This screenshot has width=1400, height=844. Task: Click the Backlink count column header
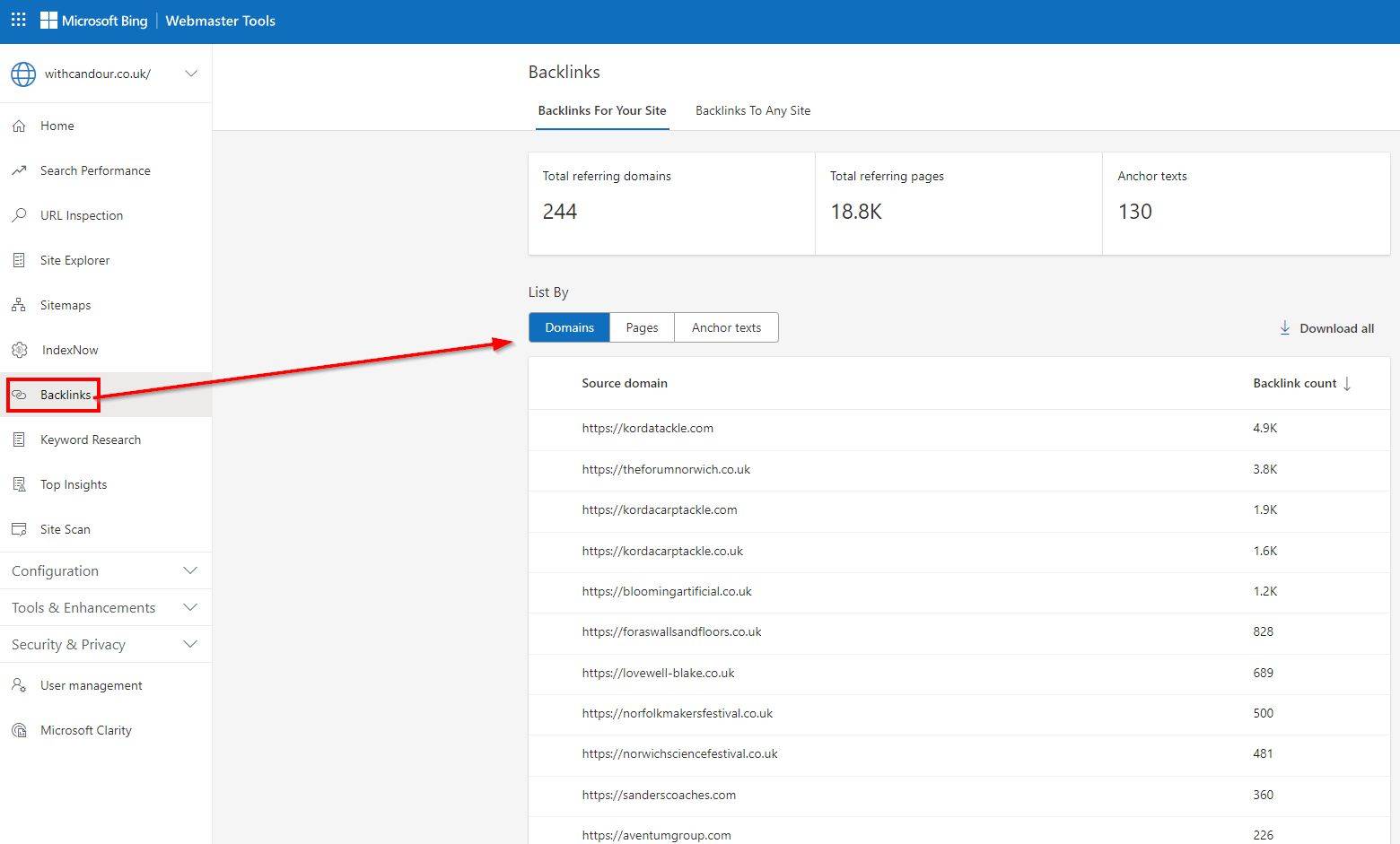pos(1301,383)
